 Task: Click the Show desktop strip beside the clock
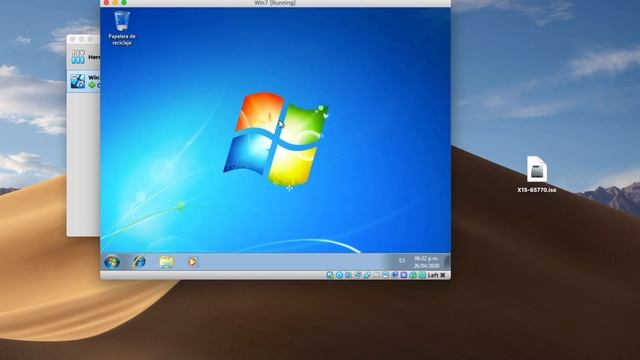coord(447,262)
